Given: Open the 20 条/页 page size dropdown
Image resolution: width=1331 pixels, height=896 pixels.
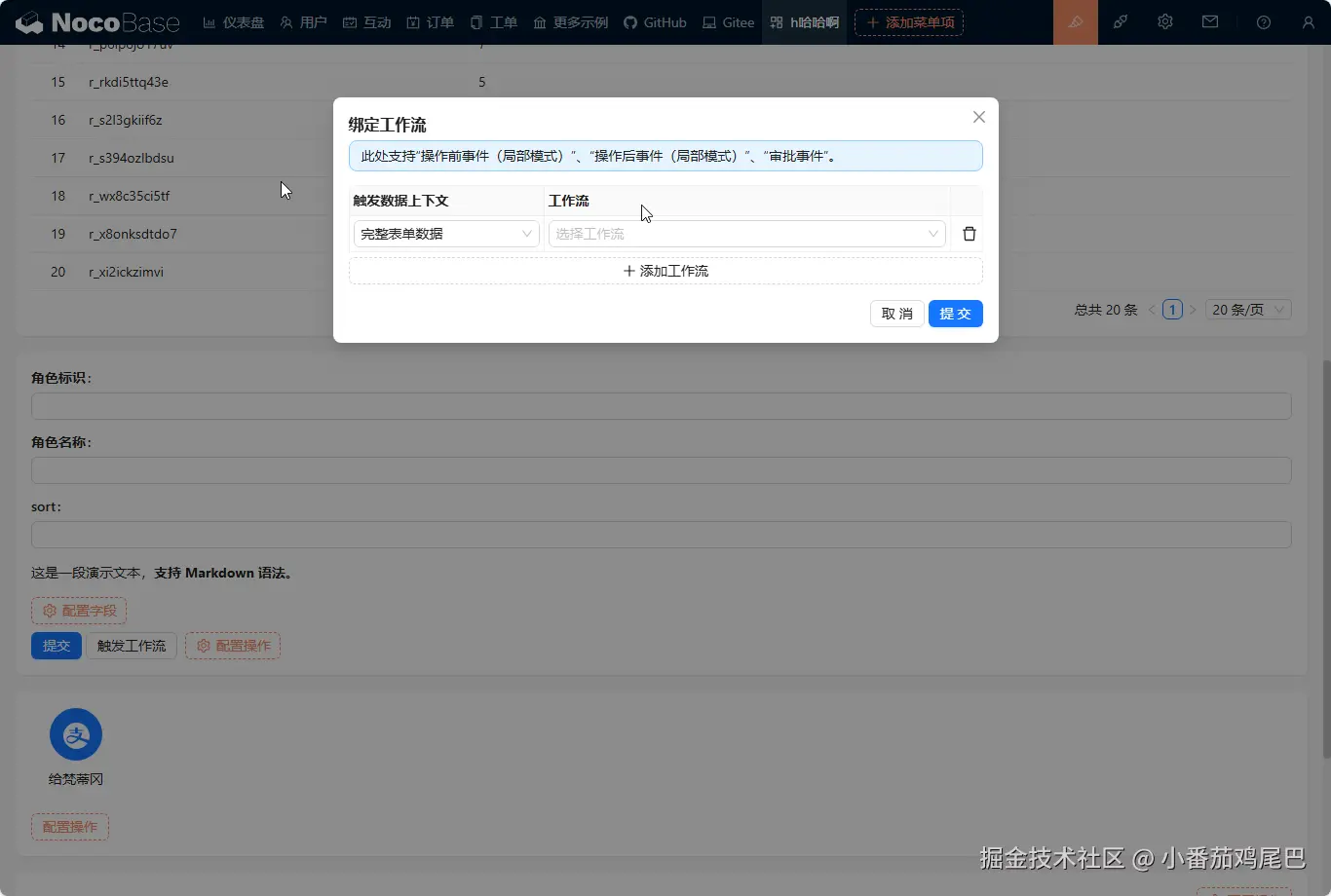Looking at the screenshot, I should coord(1248,310).
